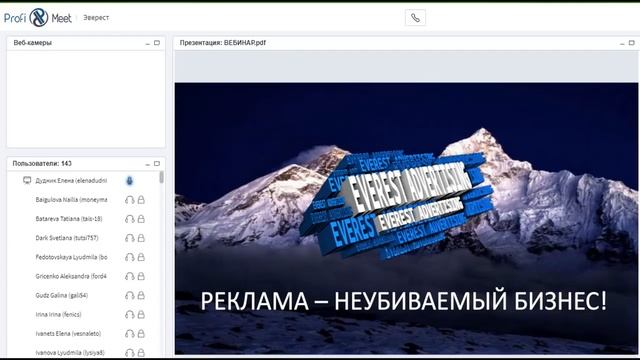Viewport: 640px width, 360px height.
Task: Minimize the Веб-камеры panel
Action: click(x=148, y=43)
